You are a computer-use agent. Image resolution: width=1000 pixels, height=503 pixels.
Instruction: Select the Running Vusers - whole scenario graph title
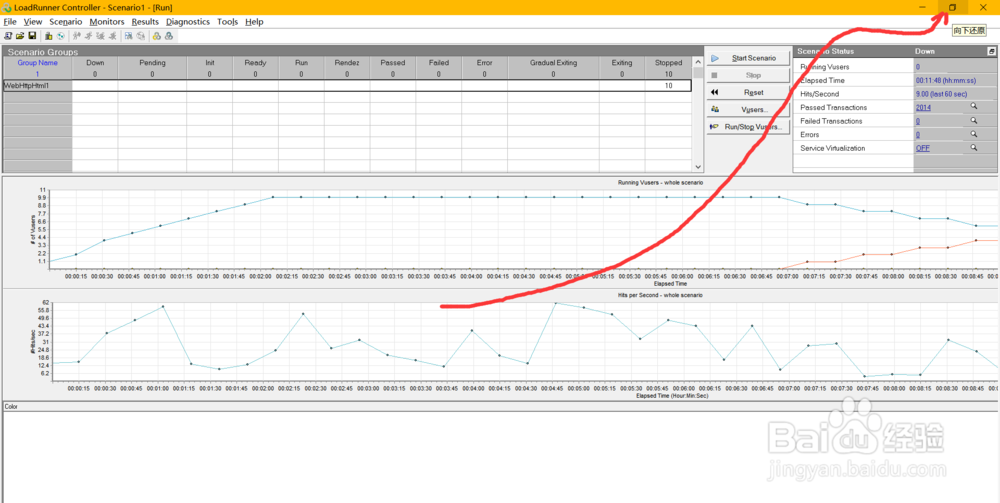tap(660, 182)
